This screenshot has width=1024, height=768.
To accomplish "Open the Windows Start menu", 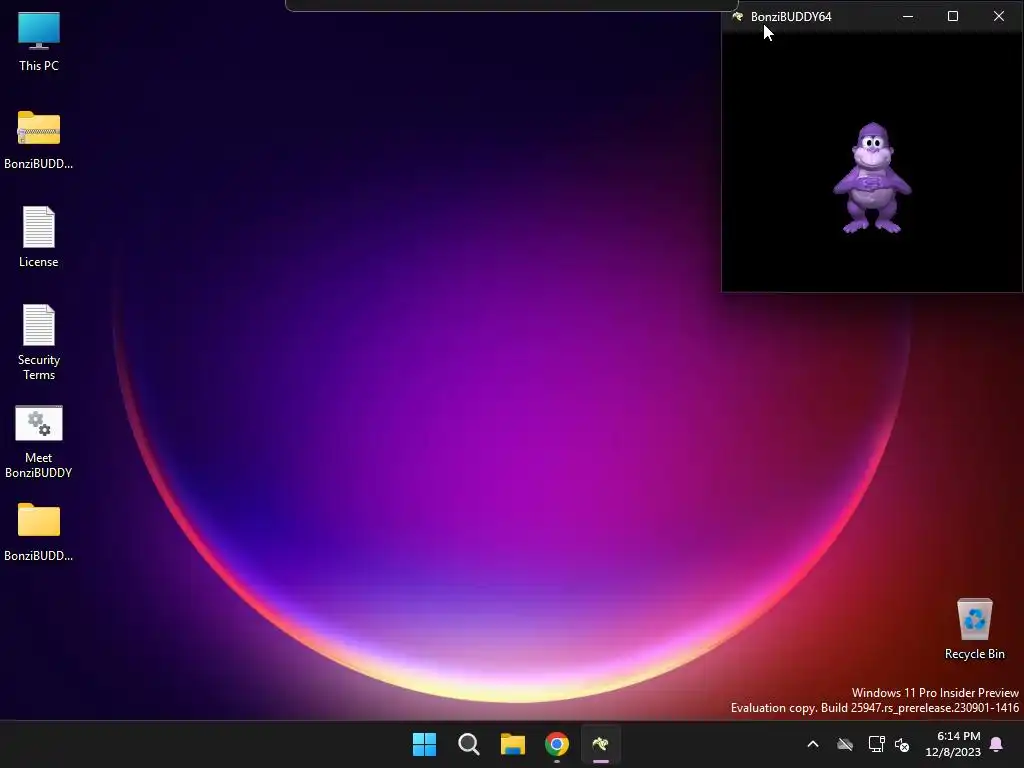I will [x=424, y=744].
